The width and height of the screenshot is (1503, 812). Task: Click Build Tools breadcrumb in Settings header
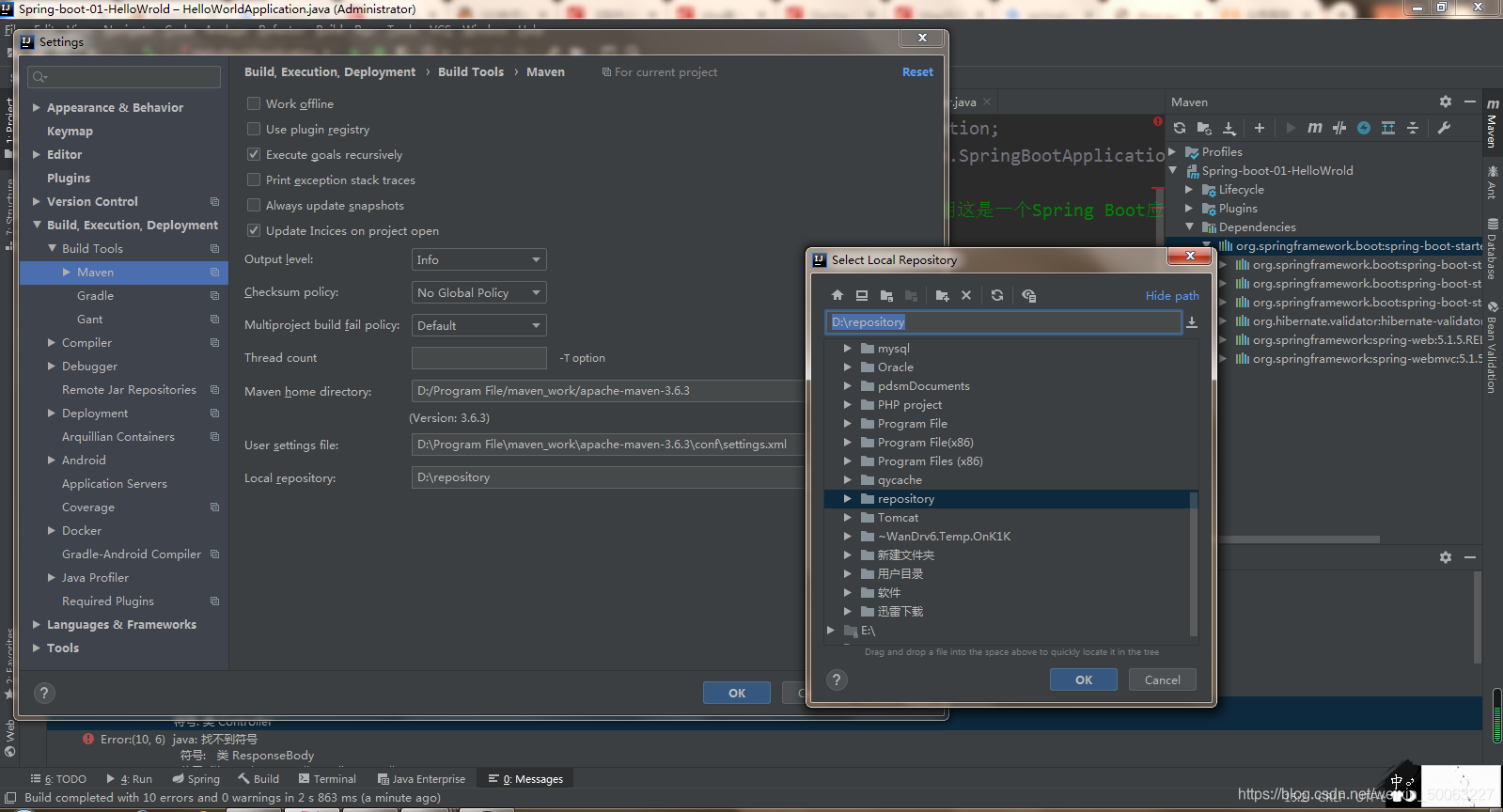(471, 71)
